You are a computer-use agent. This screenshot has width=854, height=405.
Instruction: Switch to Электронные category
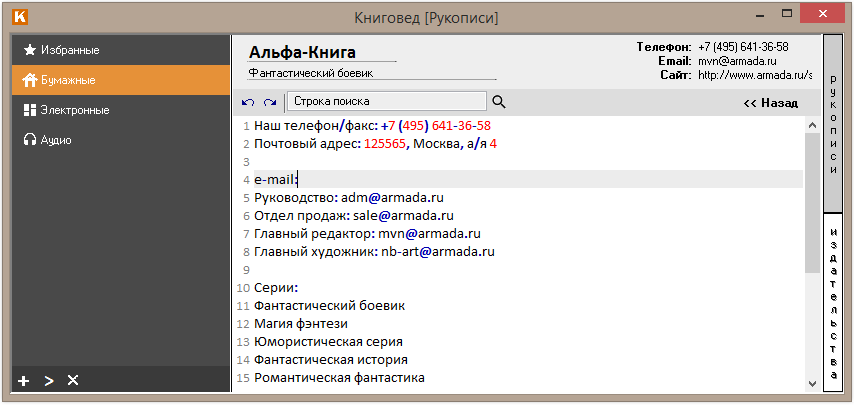[74, 110]
